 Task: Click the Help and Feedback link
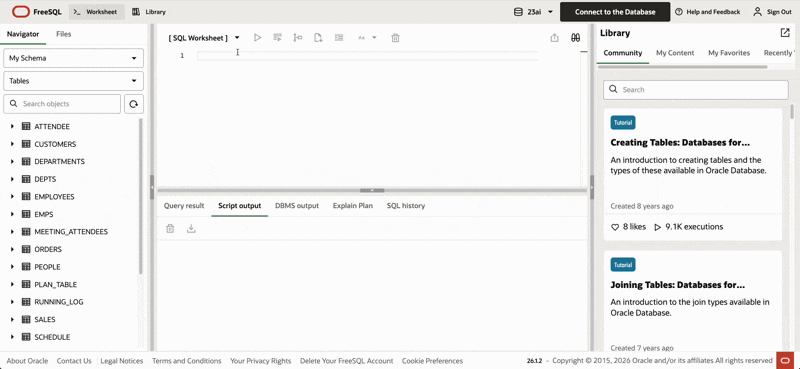[x=713, y=12]
